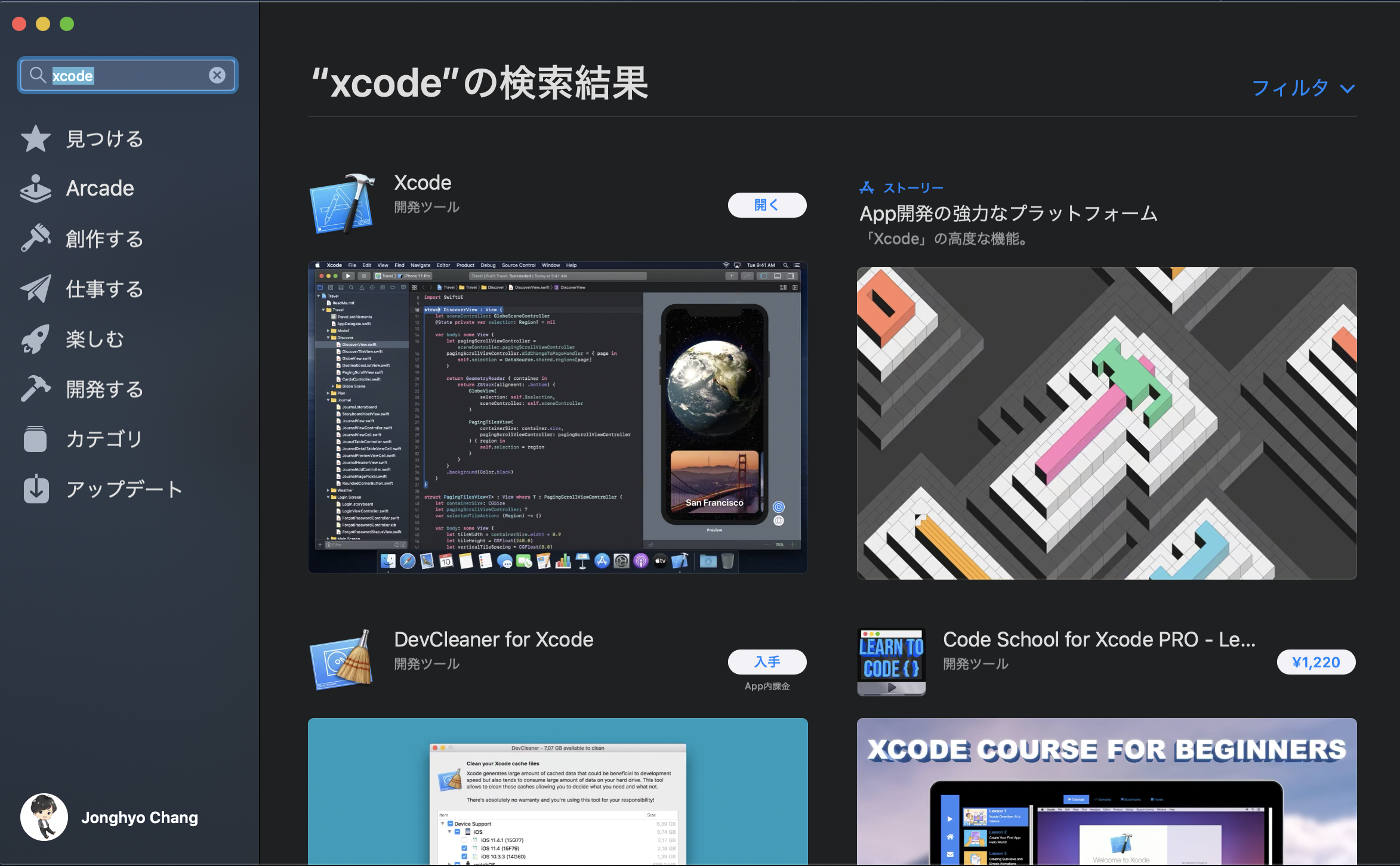The image size is (1400, 866).
Task: Open App開発の強力なプラットフォーム story
Action: tap(1008, 214)
